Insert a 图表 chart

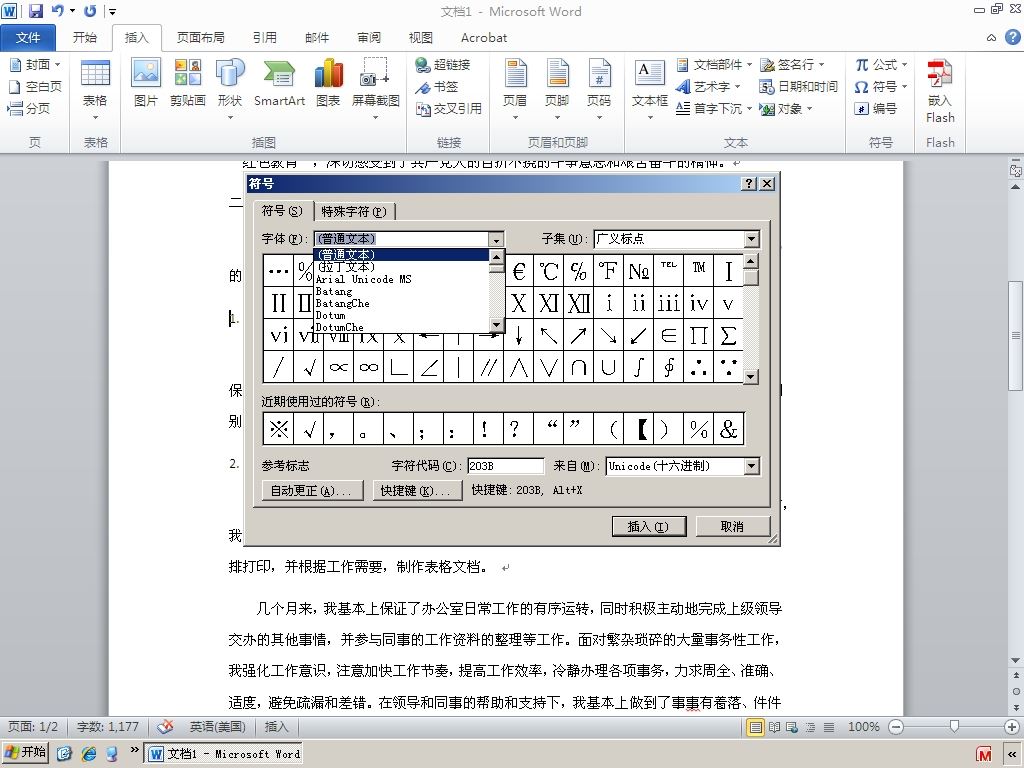tap(328, 82)
